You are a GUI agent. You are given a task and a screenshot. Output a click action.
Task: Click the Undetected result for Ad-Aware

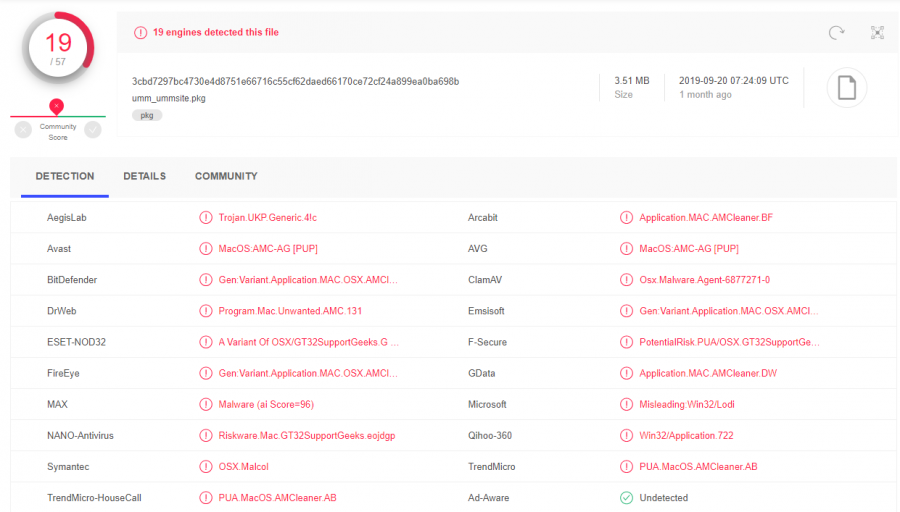tap(664, 498)
